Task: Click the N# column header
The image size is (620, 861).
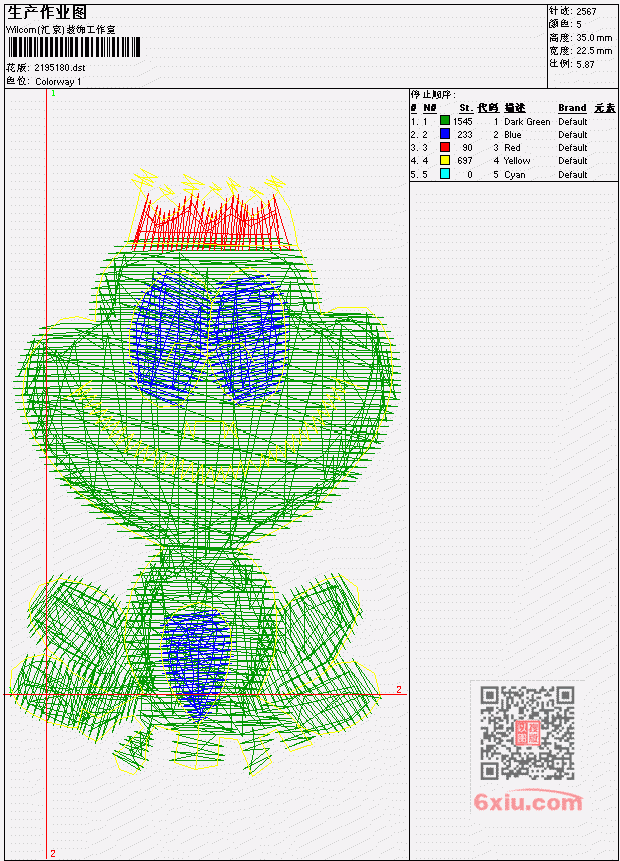Action: click(429, 108)
